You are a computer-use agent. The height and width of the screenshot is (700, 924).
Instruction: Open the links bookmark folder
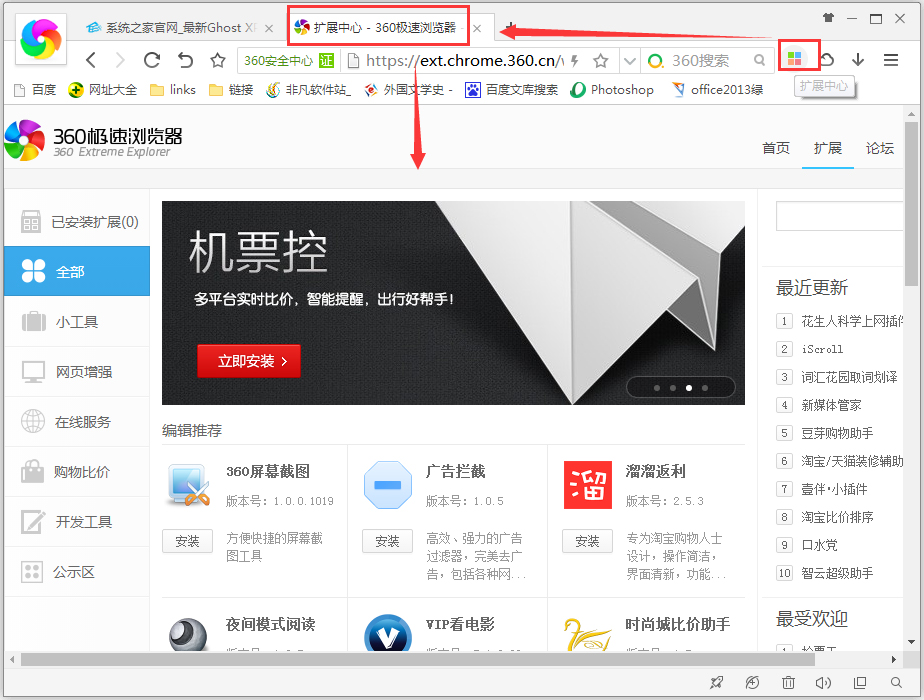pos(173,90)
